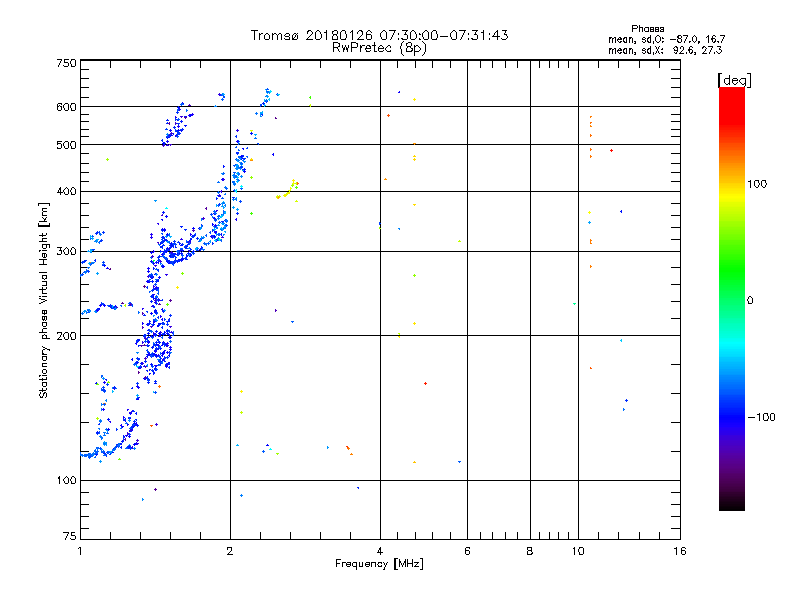Click the plot title 'Tromsø 20180126 07:30:00-07:31:43'
This screenshot has width=800, height=600.
[379, 35]
